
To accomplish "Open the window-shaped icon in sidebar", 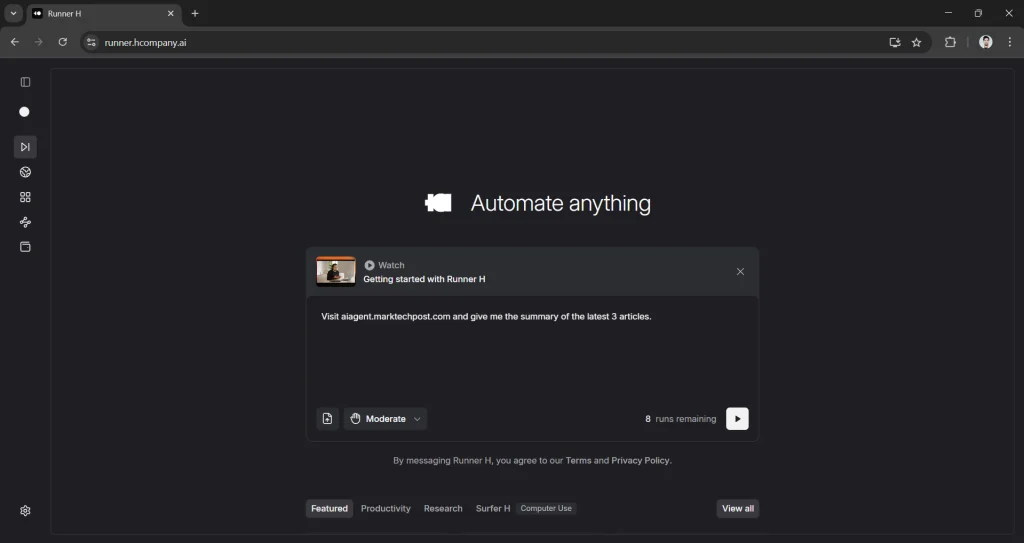I will [x=25, y=247].
